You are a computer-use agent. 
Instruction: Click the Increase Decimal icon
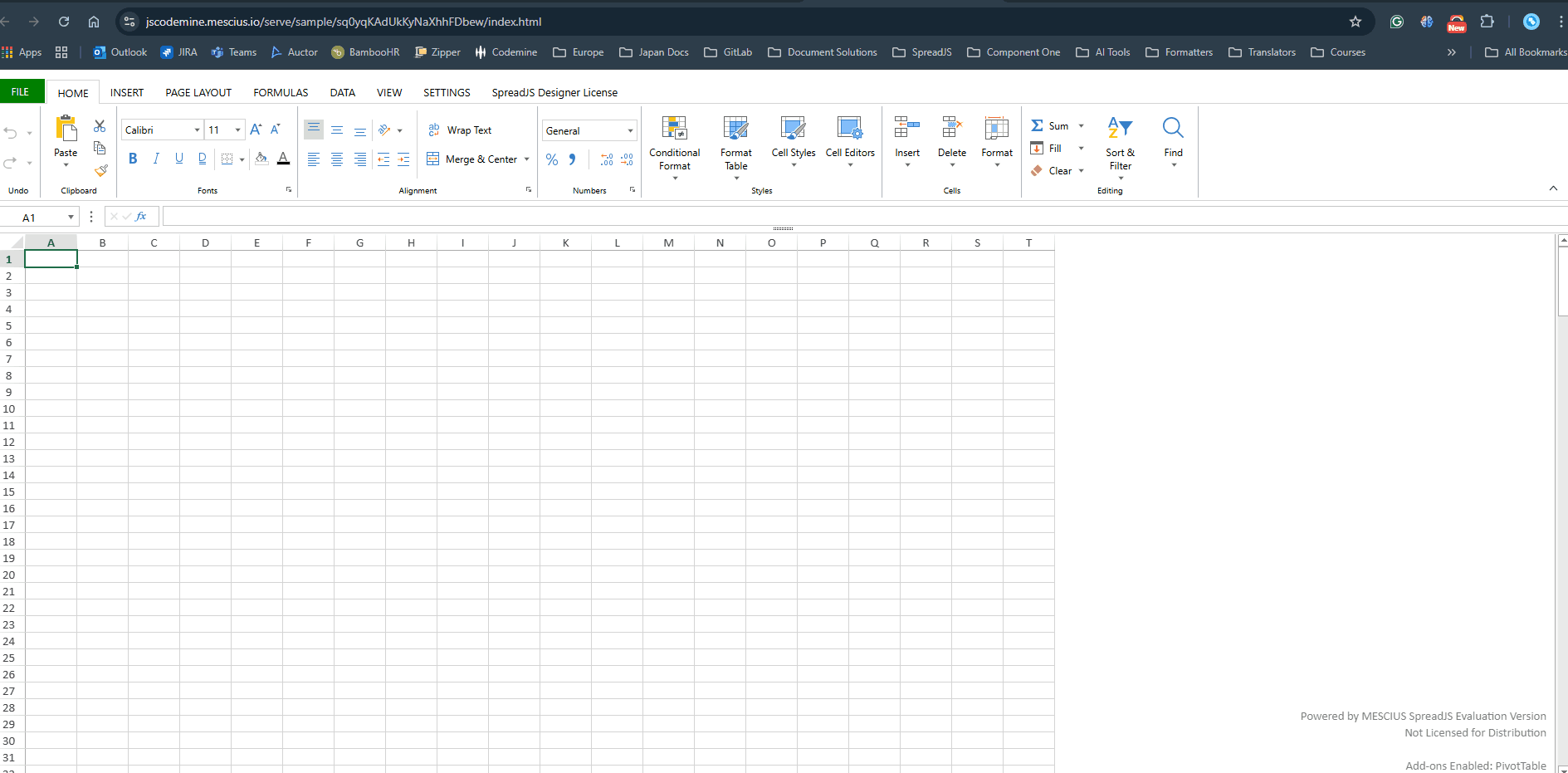click(x=607, y=159)
